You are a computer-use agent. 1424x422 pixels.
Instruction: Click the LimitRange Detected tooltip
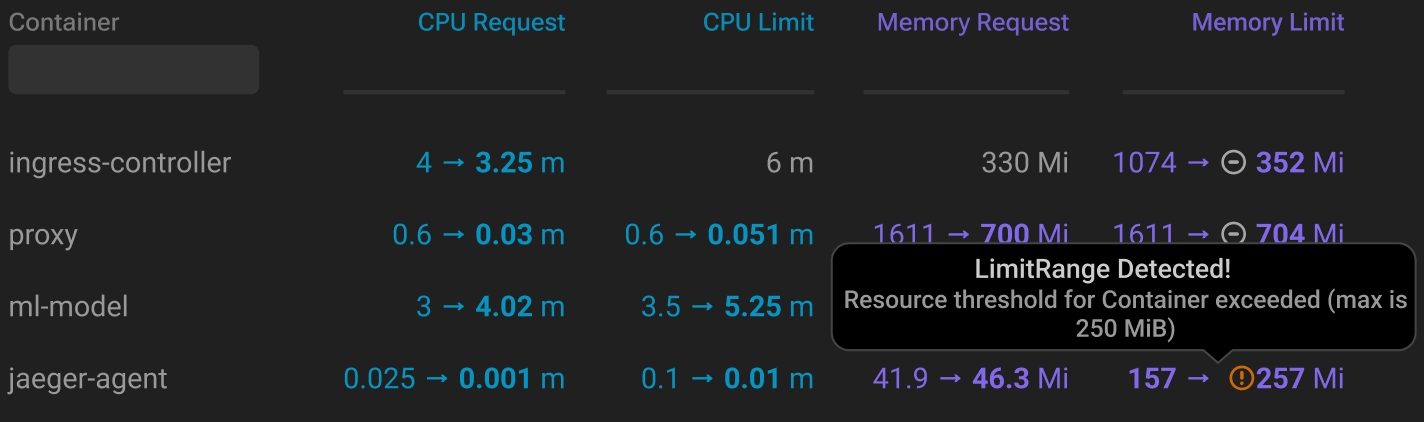pos(1125,298)
